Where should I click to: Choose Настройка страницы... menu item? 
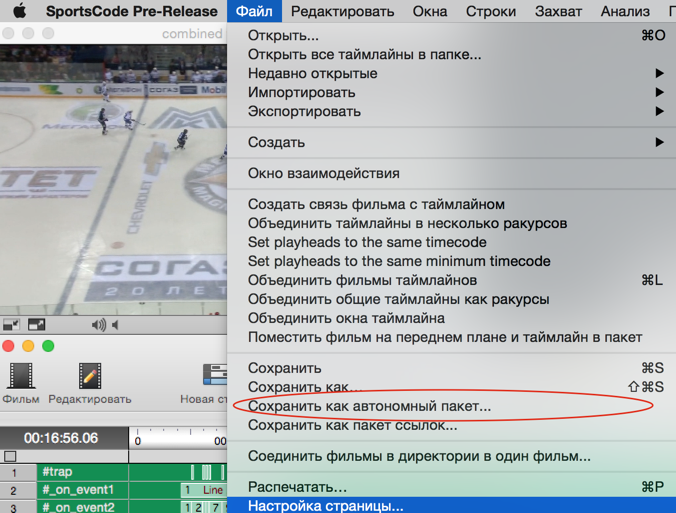[451, 505]
